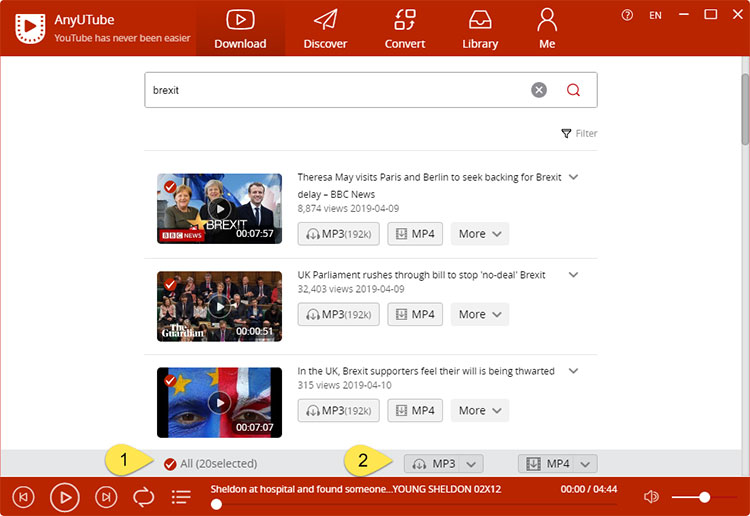The height and width of the screenshot is (516, 750).
Task: Click the AnyUTube logo icon
Action: click(30, 28)
